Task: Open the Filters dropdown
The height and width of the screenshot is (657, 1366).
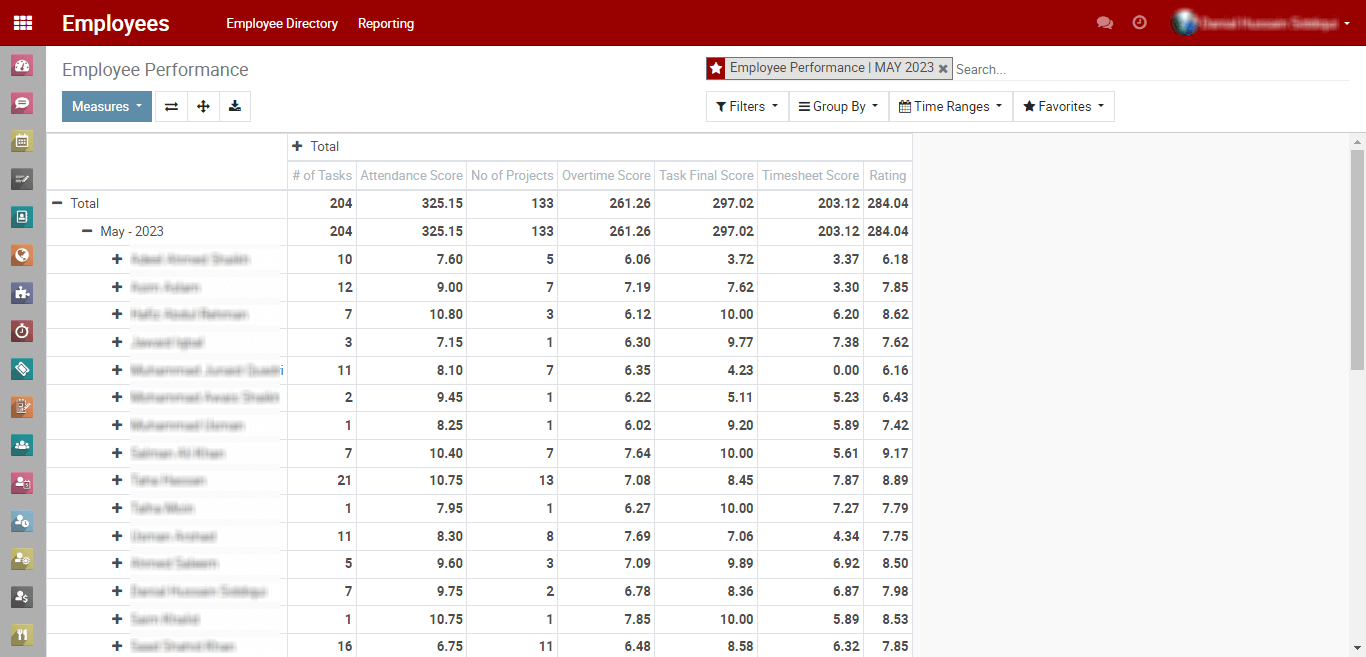Action: [747, 107]
